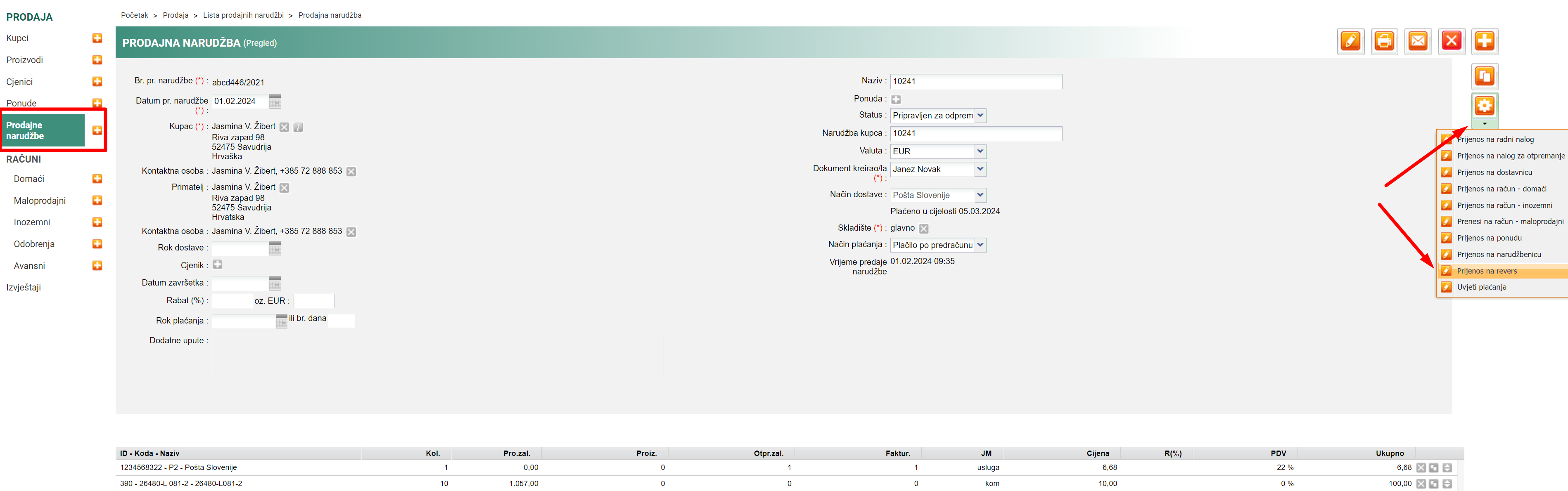
Task: Click the orange edit pencil icon
Action: [x=1350, y=41]
